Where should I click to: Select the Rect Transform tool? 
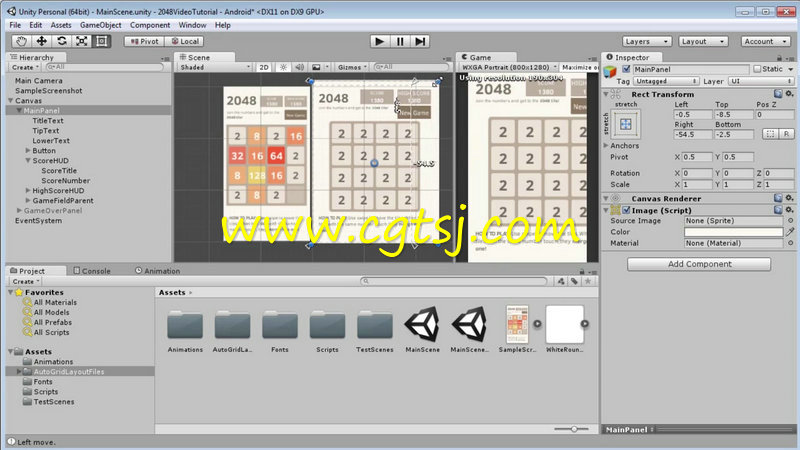tap(102, 41)
